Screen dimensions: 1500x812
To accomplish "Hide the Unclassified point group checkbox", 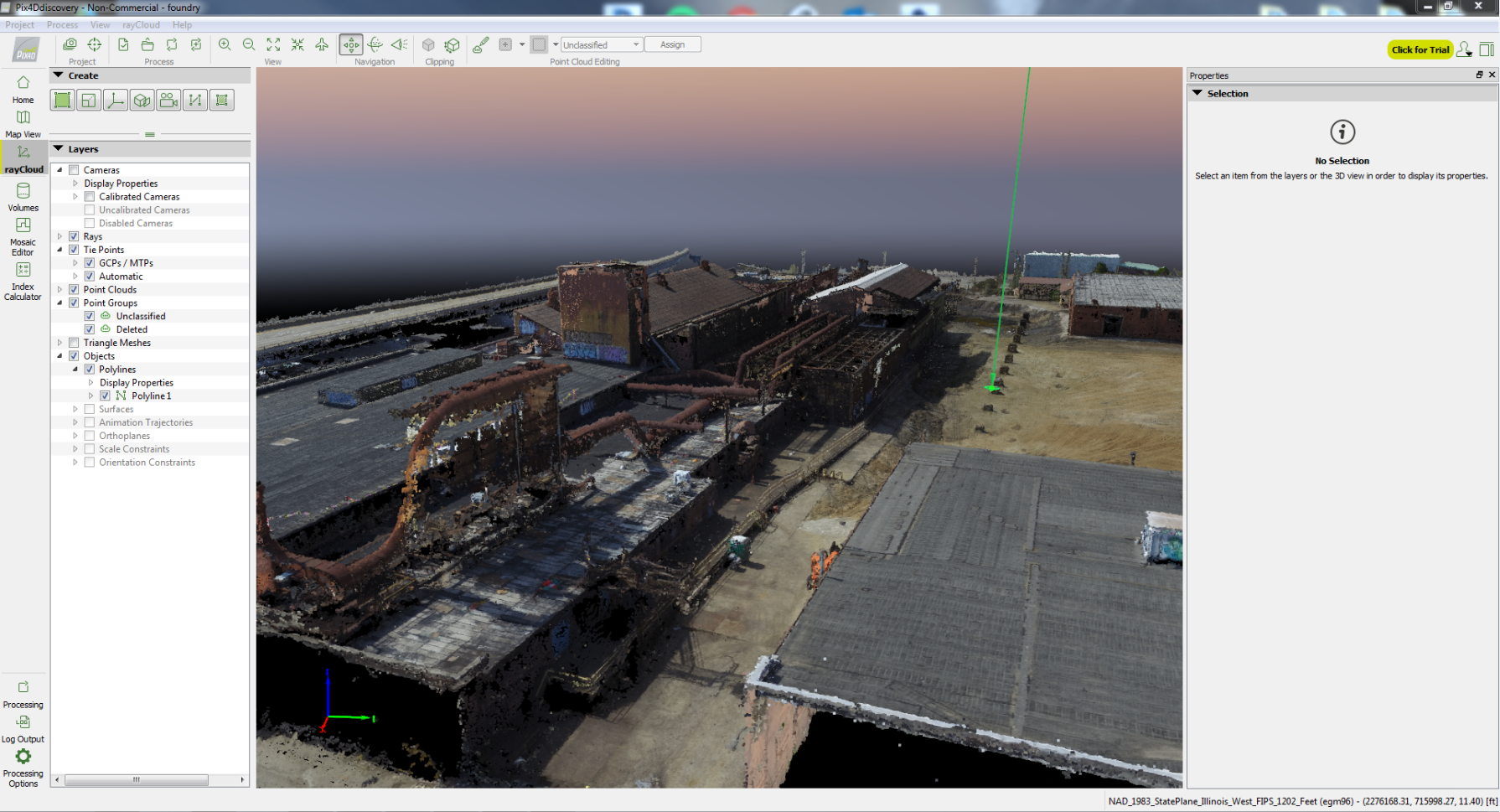I will tap(90, 316).
